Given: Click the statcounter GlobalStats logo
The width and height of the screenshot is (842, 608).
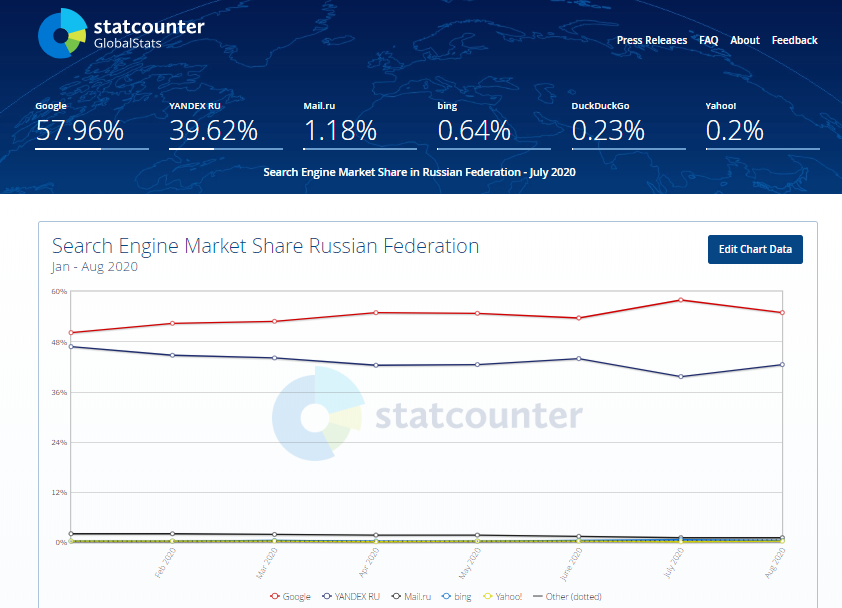Looking at the screenshot, I should [x=121, y=33].
